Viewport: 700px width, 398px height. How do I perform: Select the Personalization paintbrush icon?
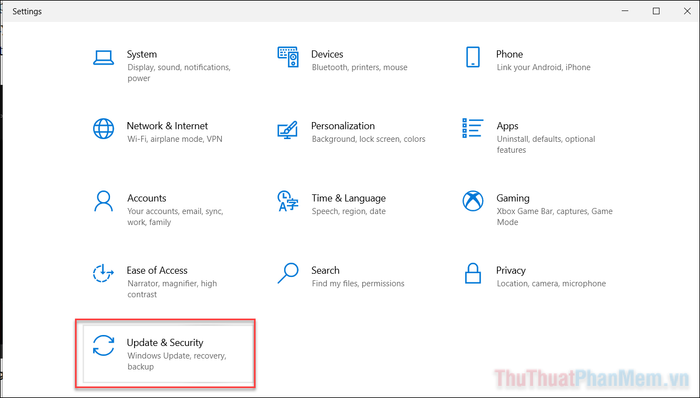[x=288, y=130]
